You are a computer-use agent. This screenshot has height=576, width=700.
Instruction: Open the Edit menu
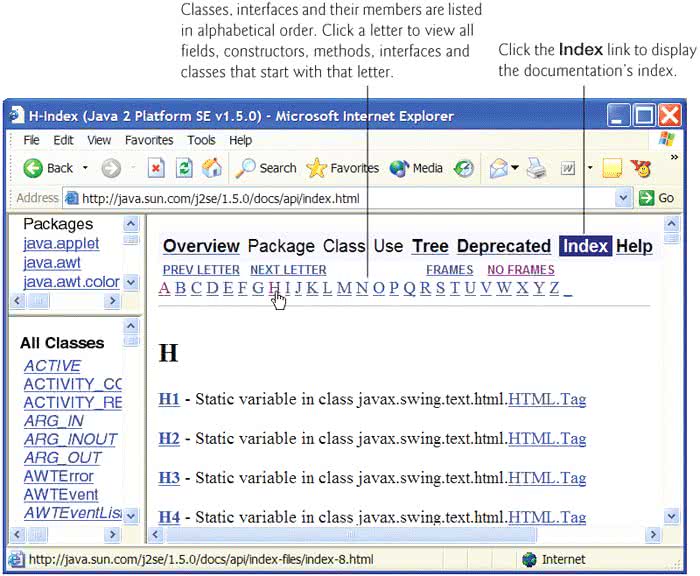[x=63, y=140]
